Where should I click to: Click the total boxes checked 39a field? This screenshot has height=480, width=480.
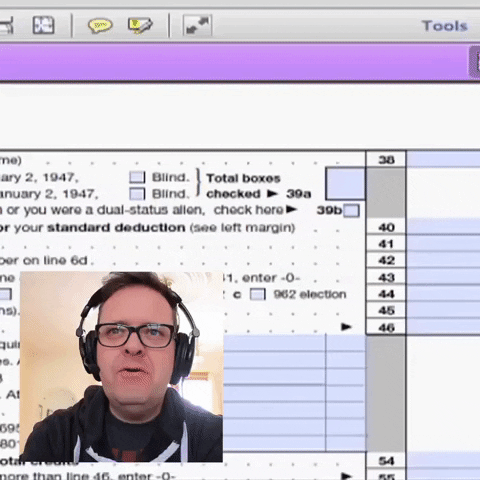[345, 184]
